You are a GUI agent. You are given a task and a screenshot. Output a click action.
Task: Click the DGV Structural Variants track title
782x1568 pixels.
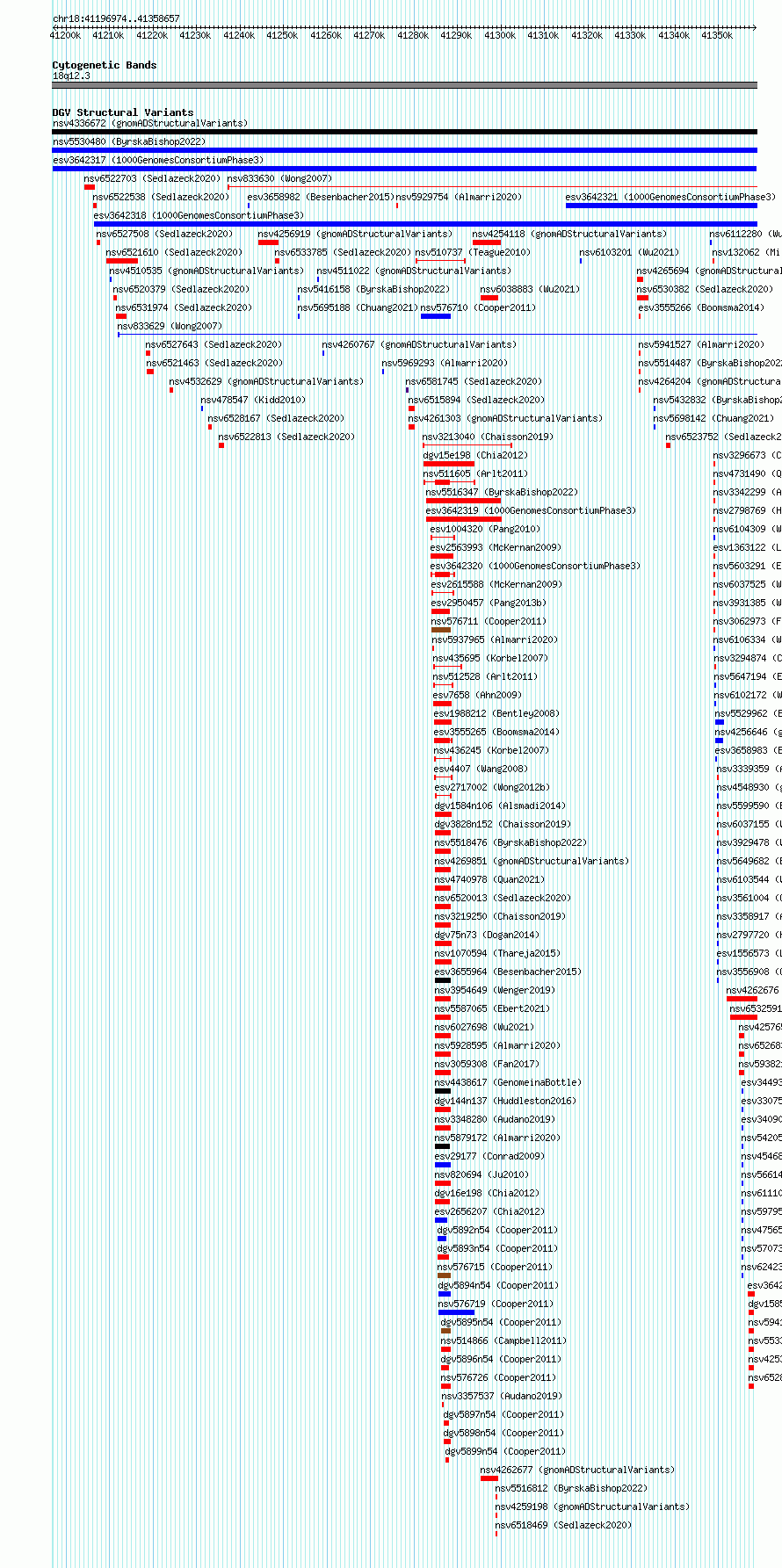point(123,112)
